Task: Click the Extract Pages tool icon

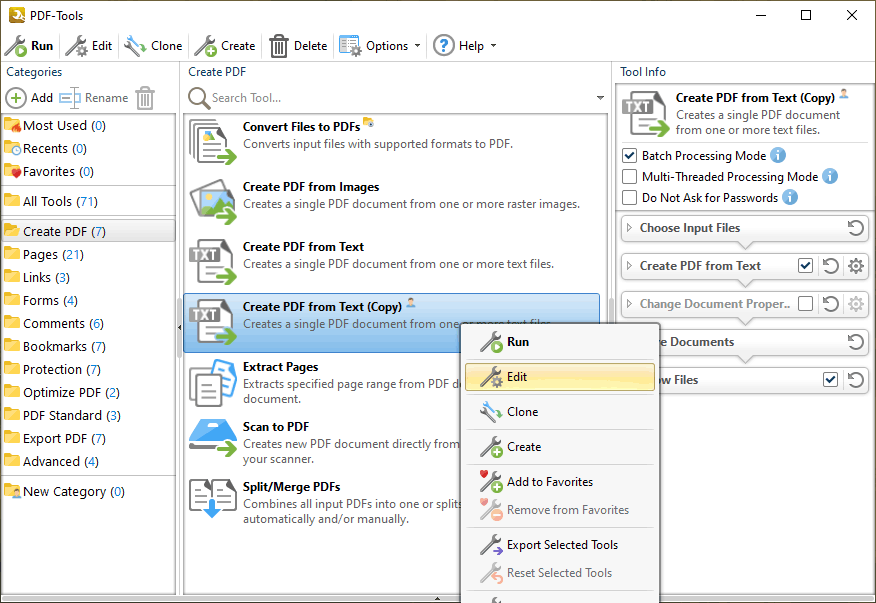Action: click(212, 383)
